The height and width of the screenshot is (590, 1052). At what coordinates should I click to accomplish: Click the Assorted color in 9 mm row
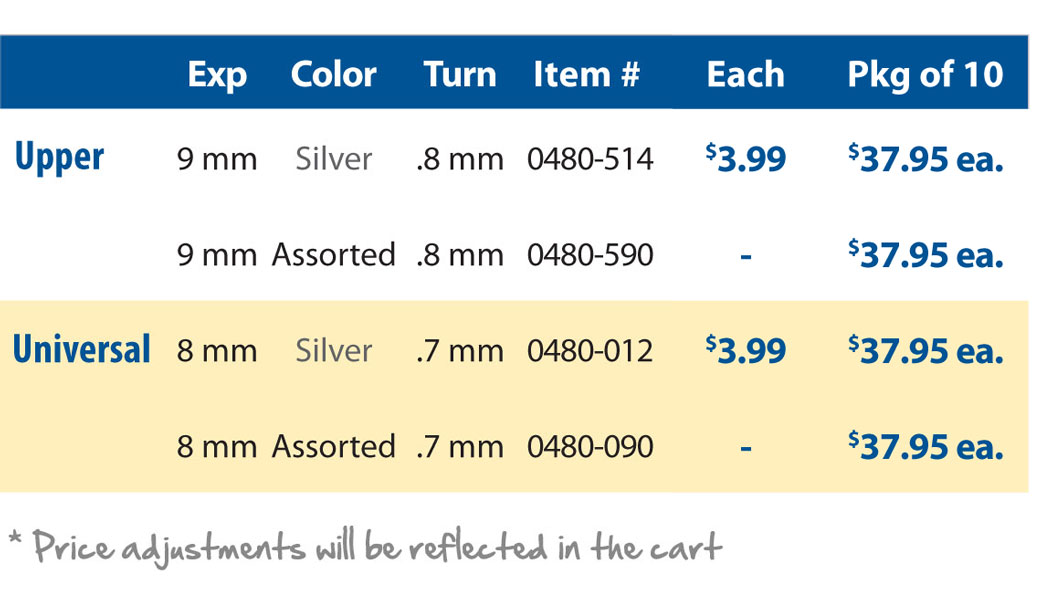click(x=333, y=255)
